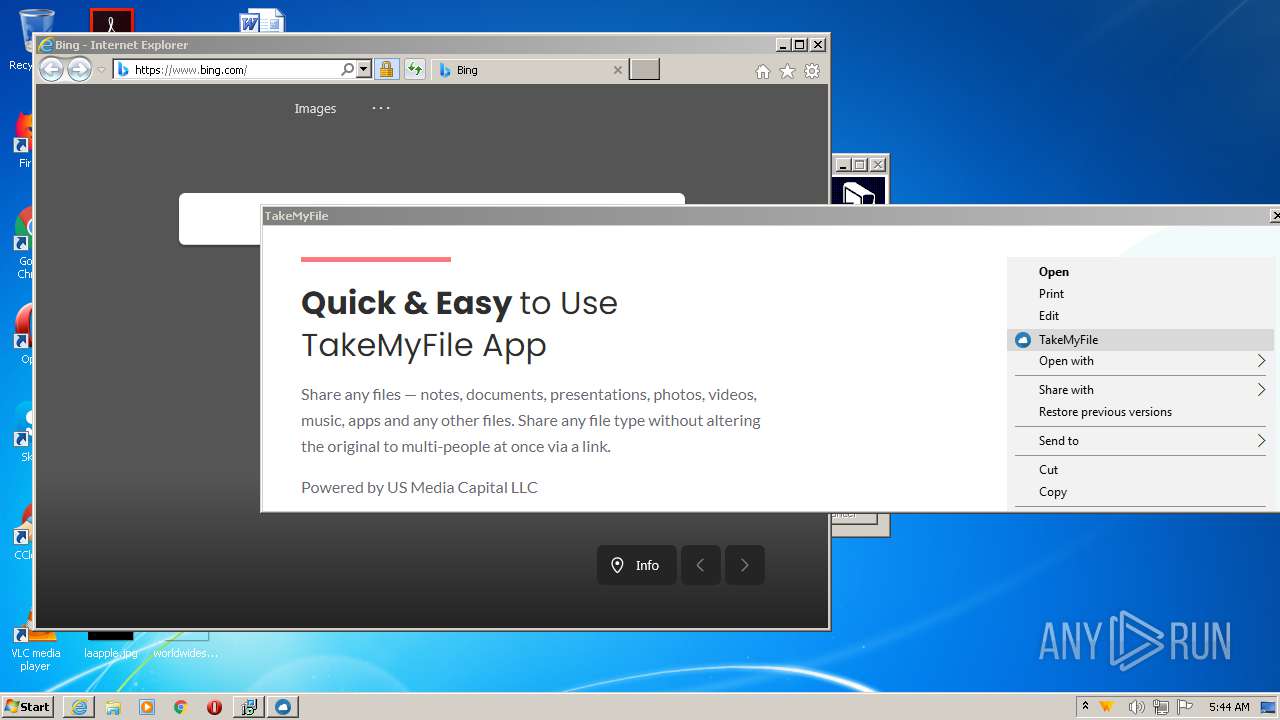1280x720 pixels.
Task: Expand the Open with submenu
Action: [x=1142, y=361]
